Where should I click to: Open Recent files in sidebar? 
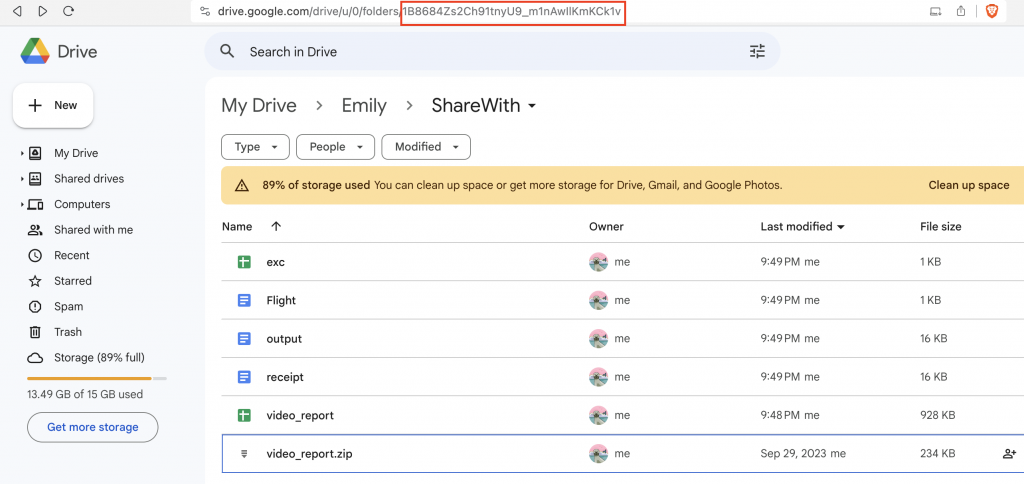(72, 255)
